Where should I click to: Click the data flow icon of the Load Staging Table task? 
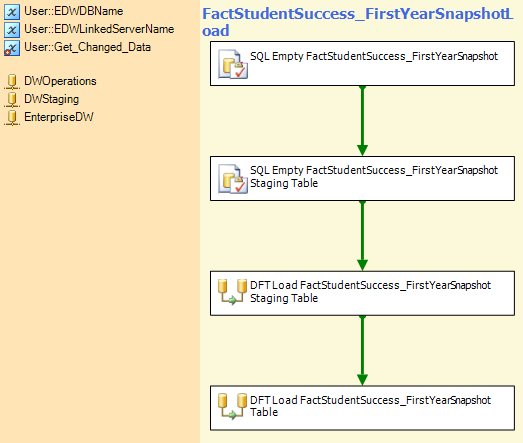pyautogui.click(x=232, y=292)
